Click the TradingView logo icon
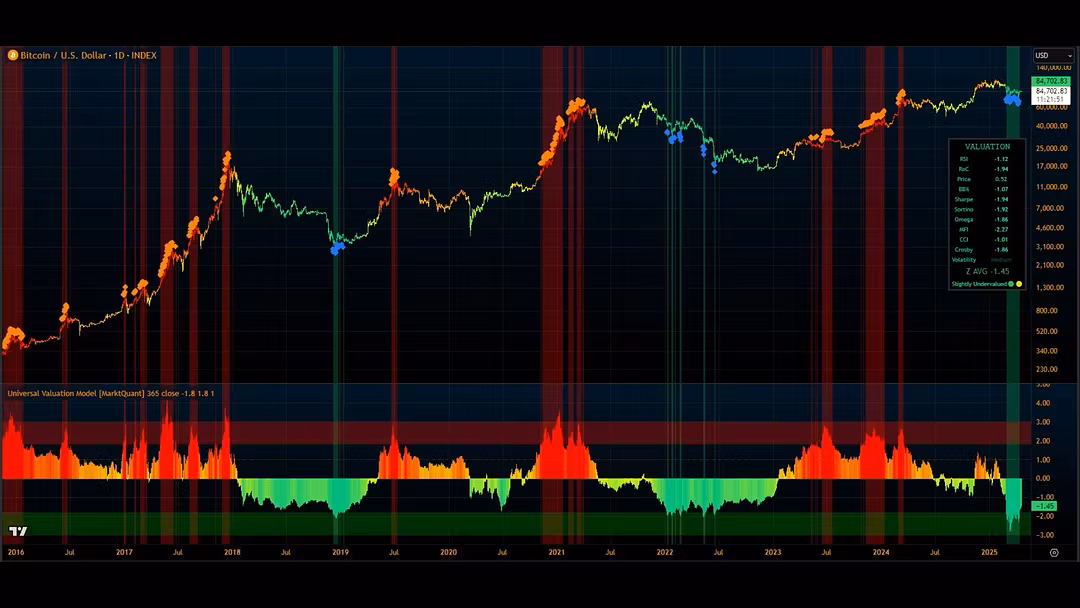The width and height of the screenshot is (1080, 608). coord(17,531)
